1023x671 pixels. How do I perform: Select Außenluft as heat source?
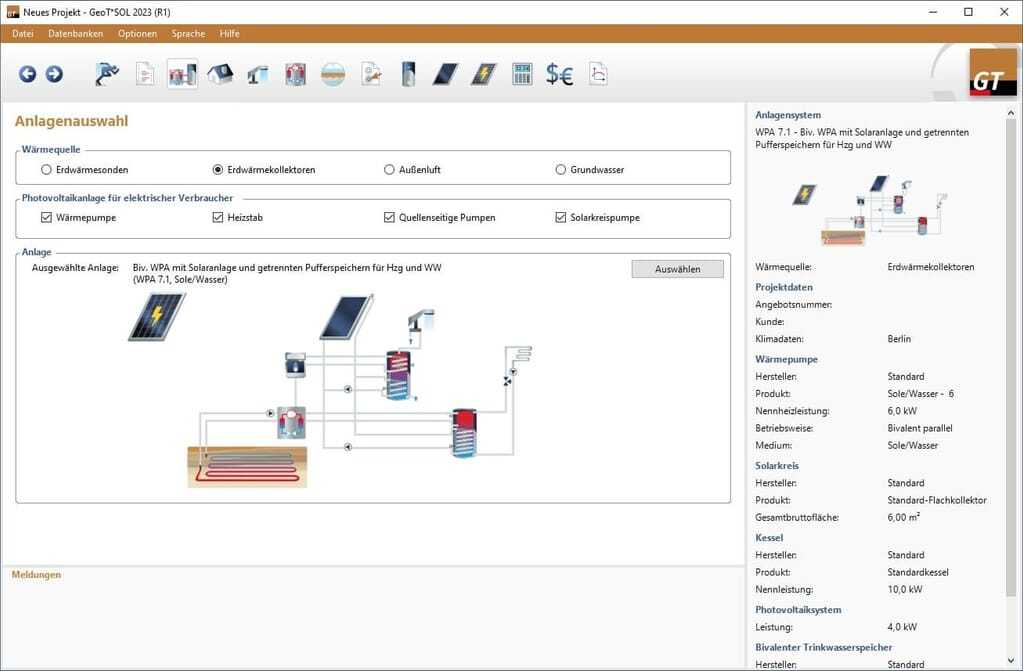390,170
